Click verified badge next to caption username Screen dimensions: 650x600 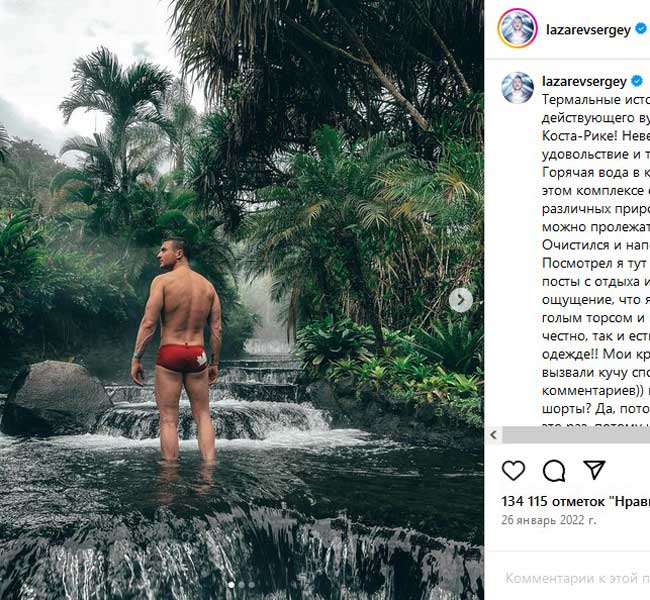(x=637, y=81)
